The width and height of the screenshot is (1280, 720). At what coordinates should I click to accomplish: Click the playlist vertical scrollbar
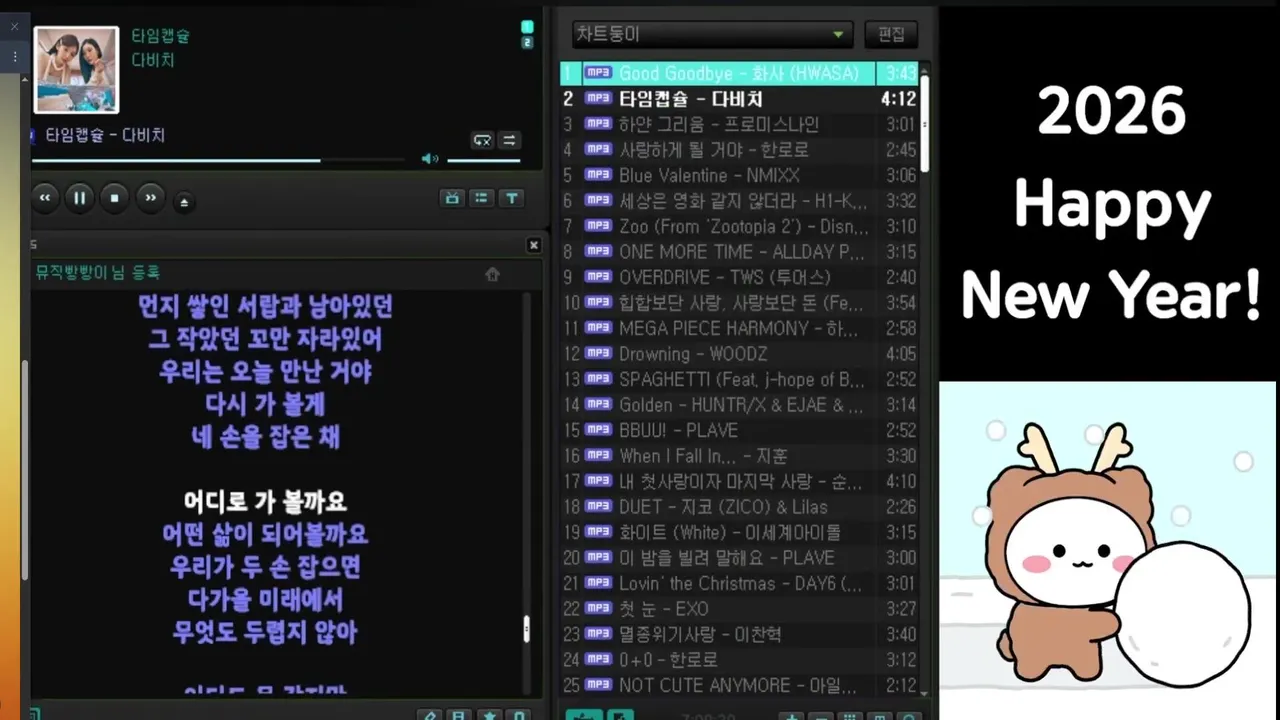pyautogui.click(x=924, y=124)
